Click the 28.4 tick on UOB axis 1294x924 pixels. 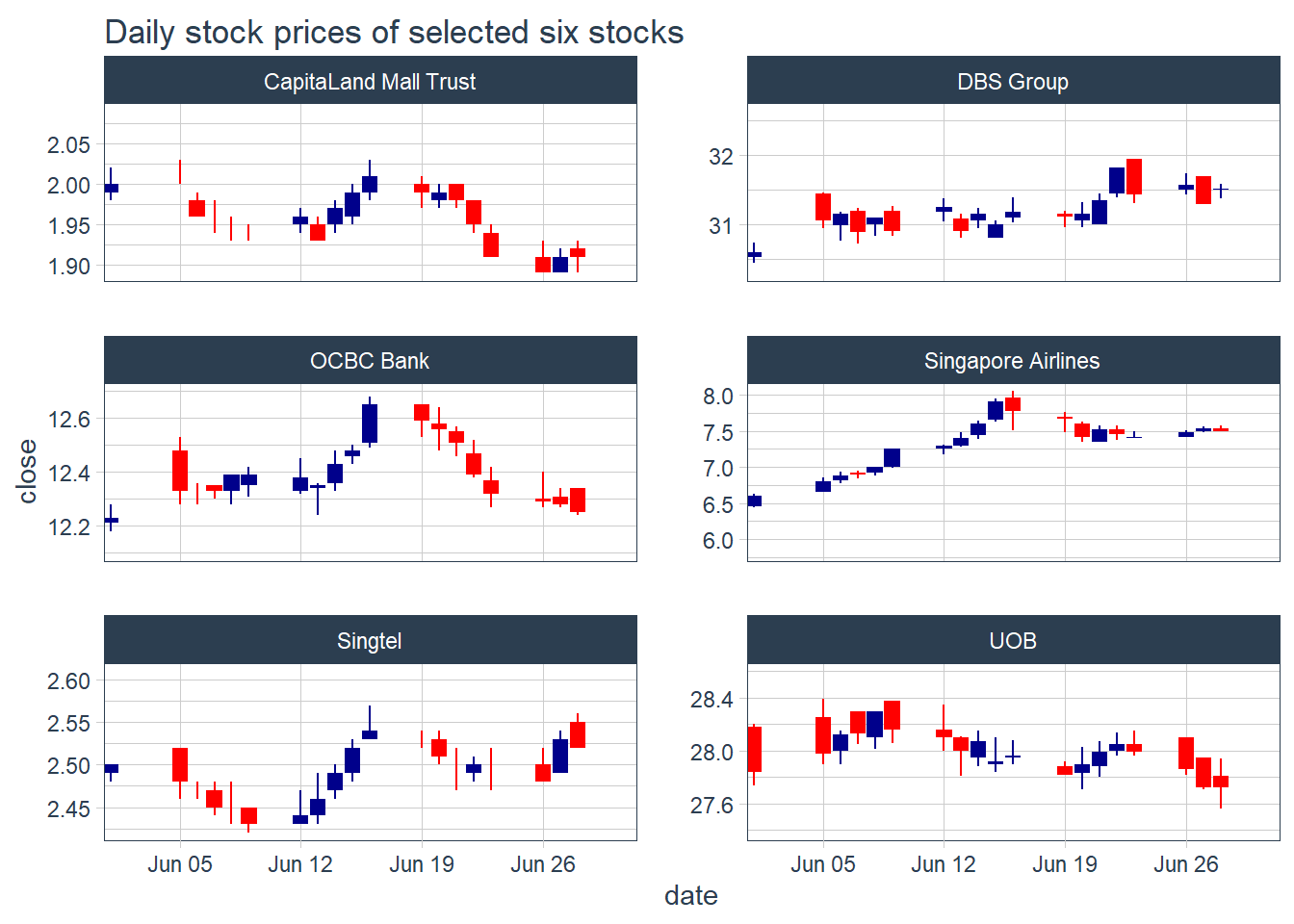click(712, 700)
